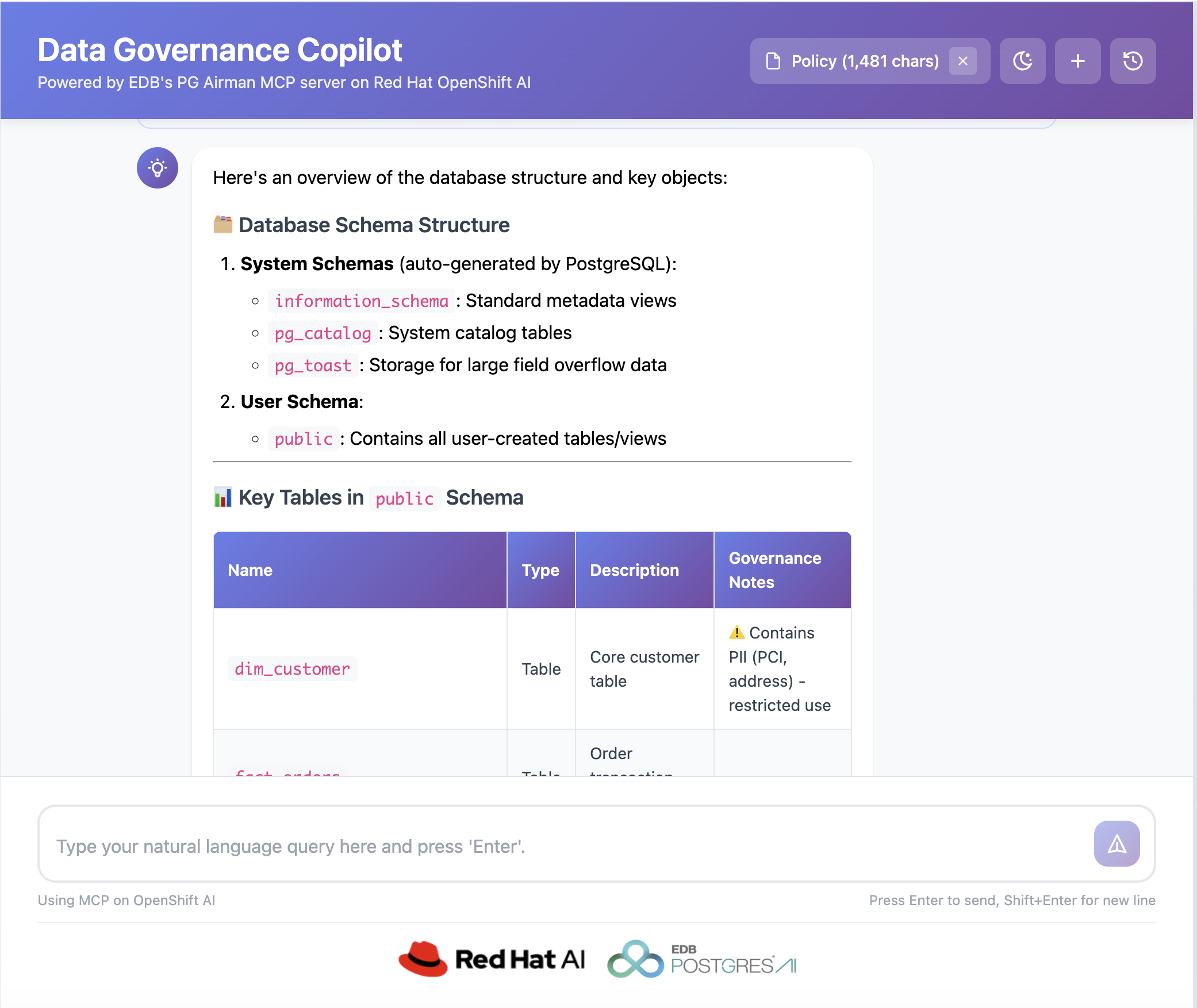
Task: Click the dim_customer table name
Action: pos(292,669)
